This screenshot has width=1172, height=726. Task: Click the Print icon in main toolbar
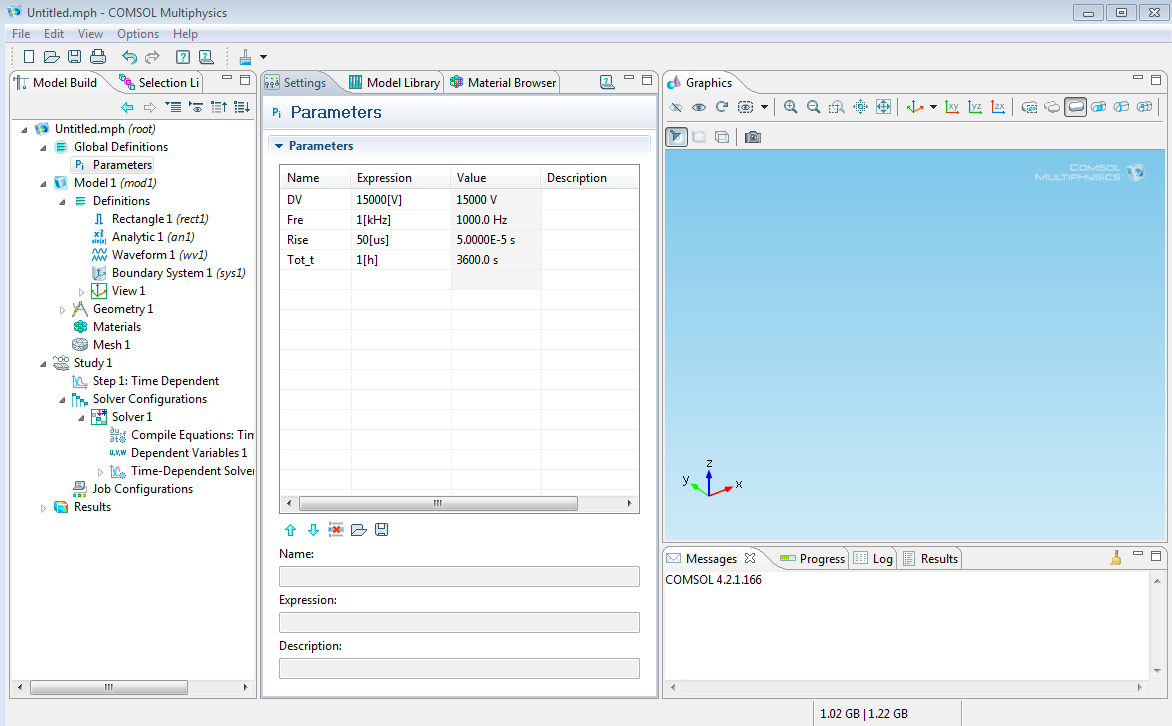point(98,57)
